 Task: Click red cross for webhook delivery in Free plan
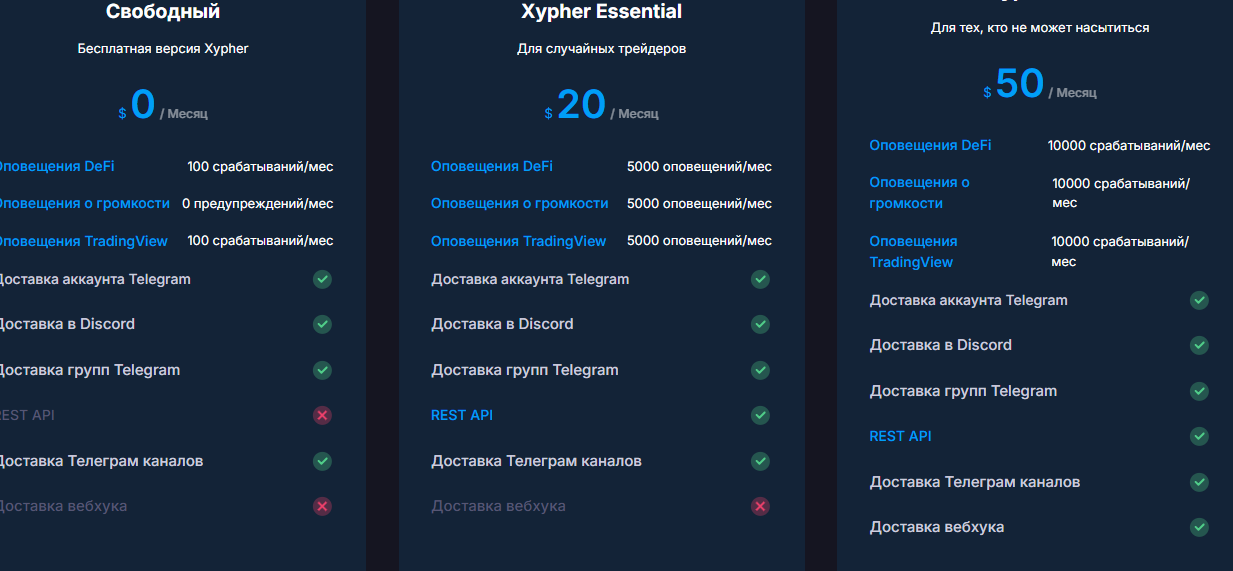coord(322,507)
